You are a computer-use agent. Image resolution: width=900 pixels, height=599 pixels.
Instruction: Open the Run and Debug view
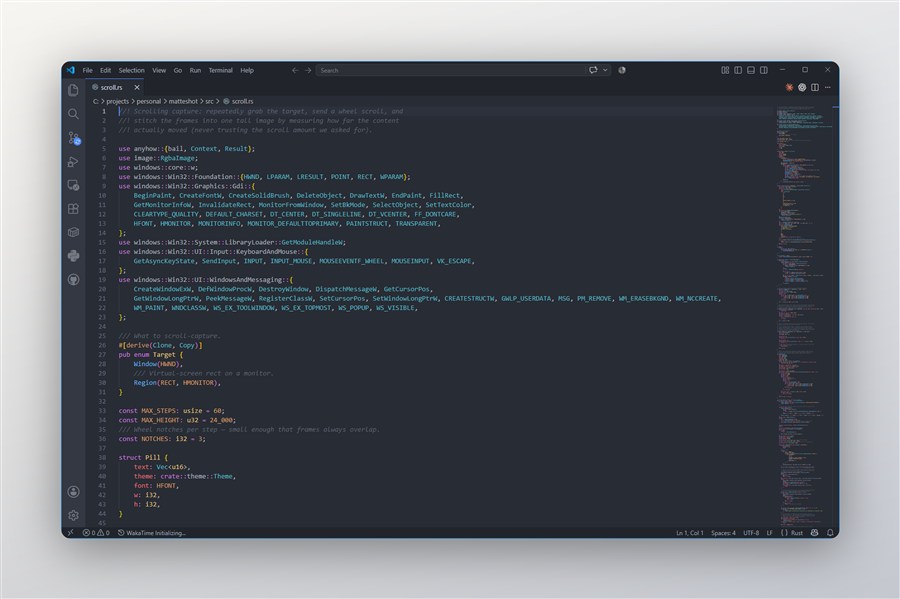coord(73,161)
